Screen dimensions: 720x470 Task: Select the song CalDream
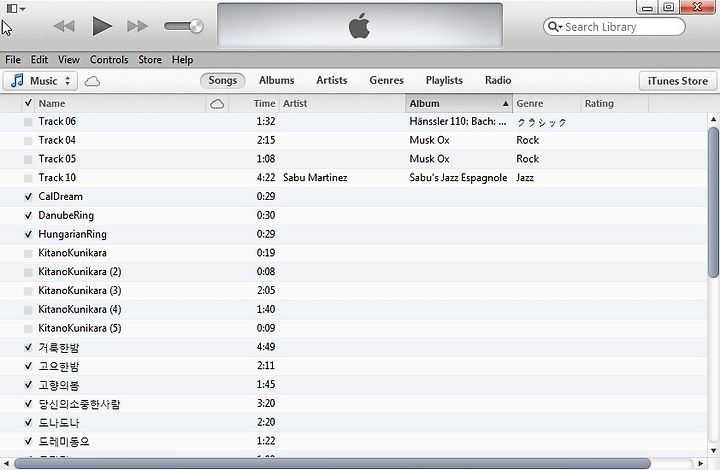pos(61,196)
